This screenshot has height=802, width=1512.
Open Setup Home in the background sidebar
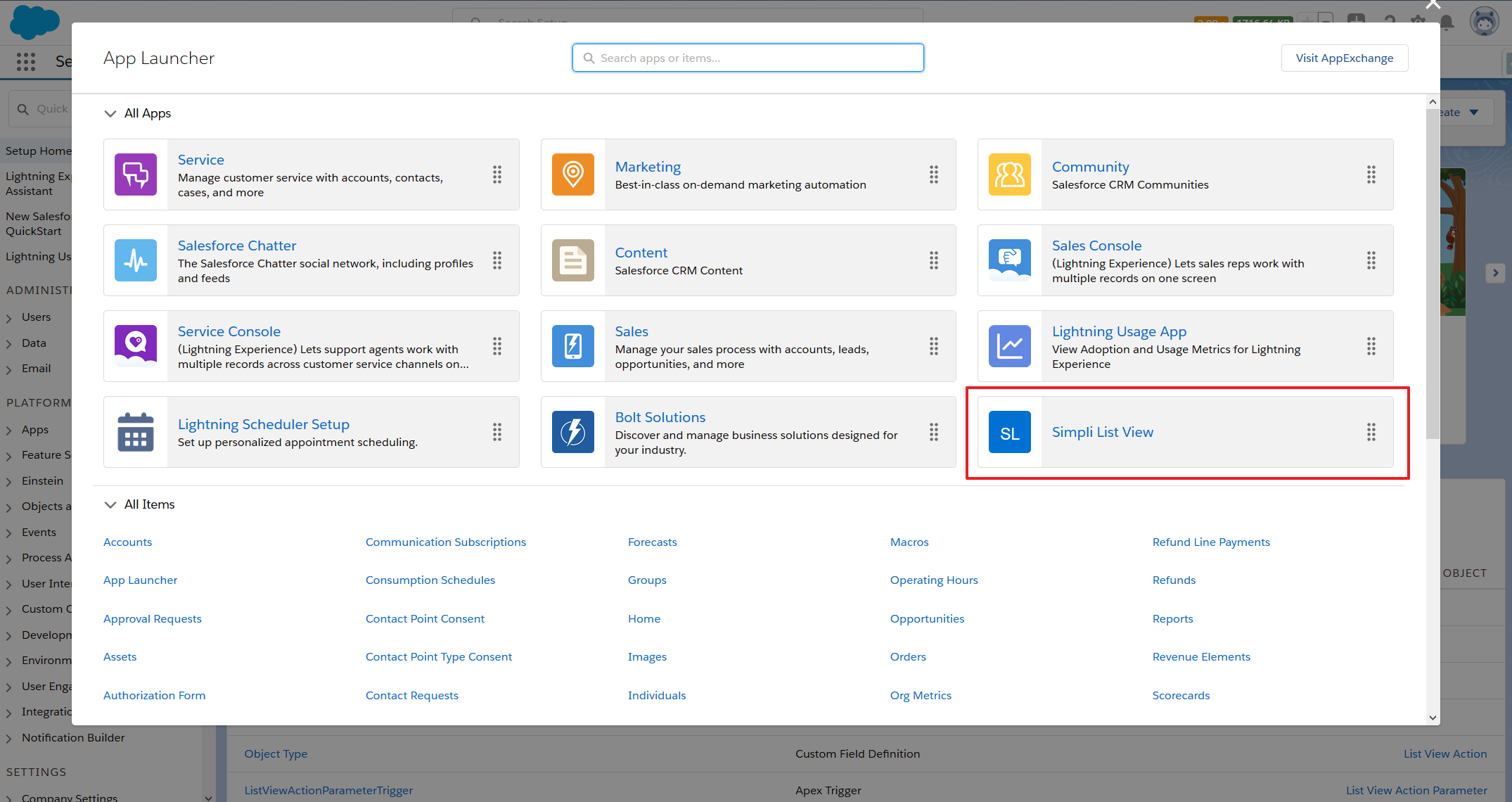pyautogui.click(x=38, y=151)
